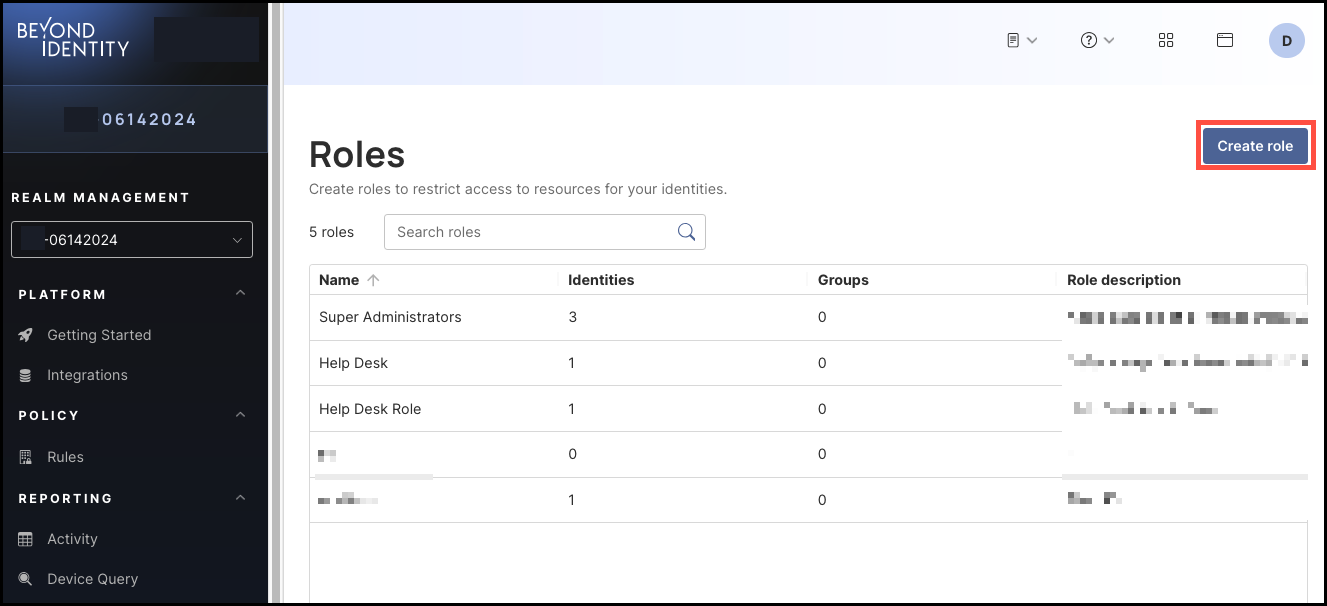Screen dimensions: 1327x606
Task: Click the Create role button
Action: click(1255, 146)
